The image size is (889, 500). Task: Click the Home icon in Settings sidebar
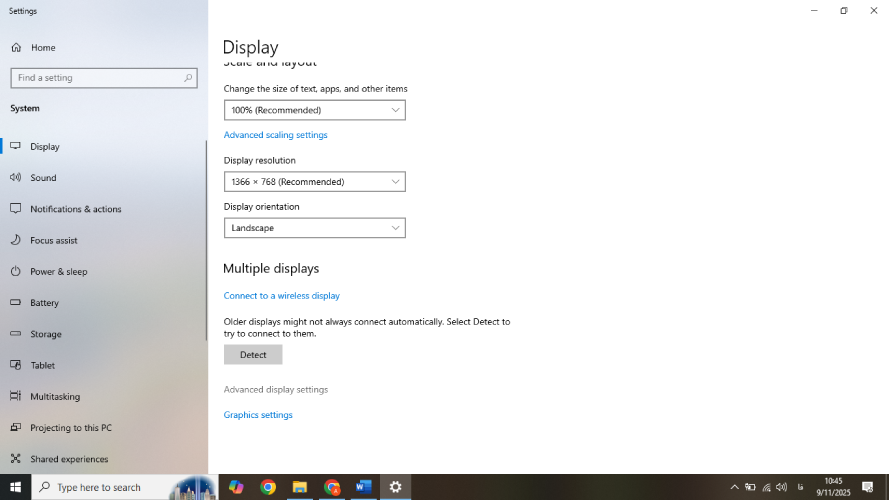click(x=16, y=47)
